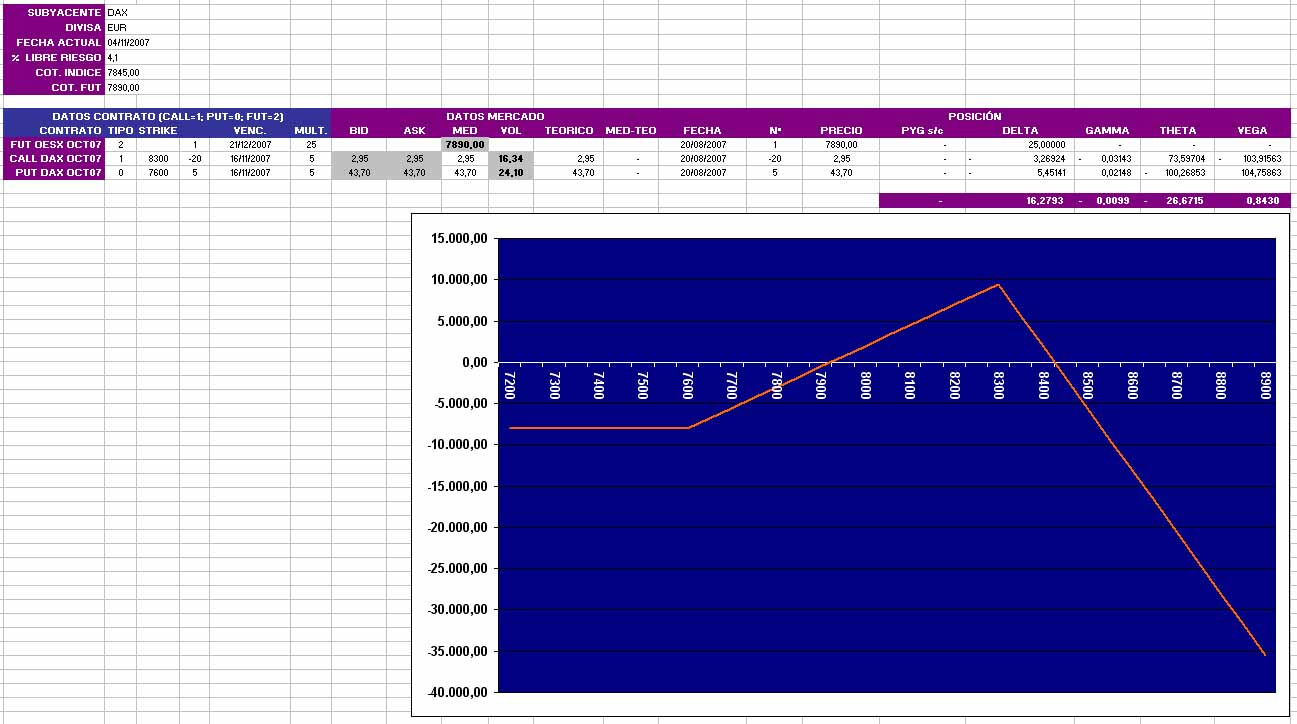1297x724 pixels.
Task: Click the GAMMA column header
Action: point(1107,130)
